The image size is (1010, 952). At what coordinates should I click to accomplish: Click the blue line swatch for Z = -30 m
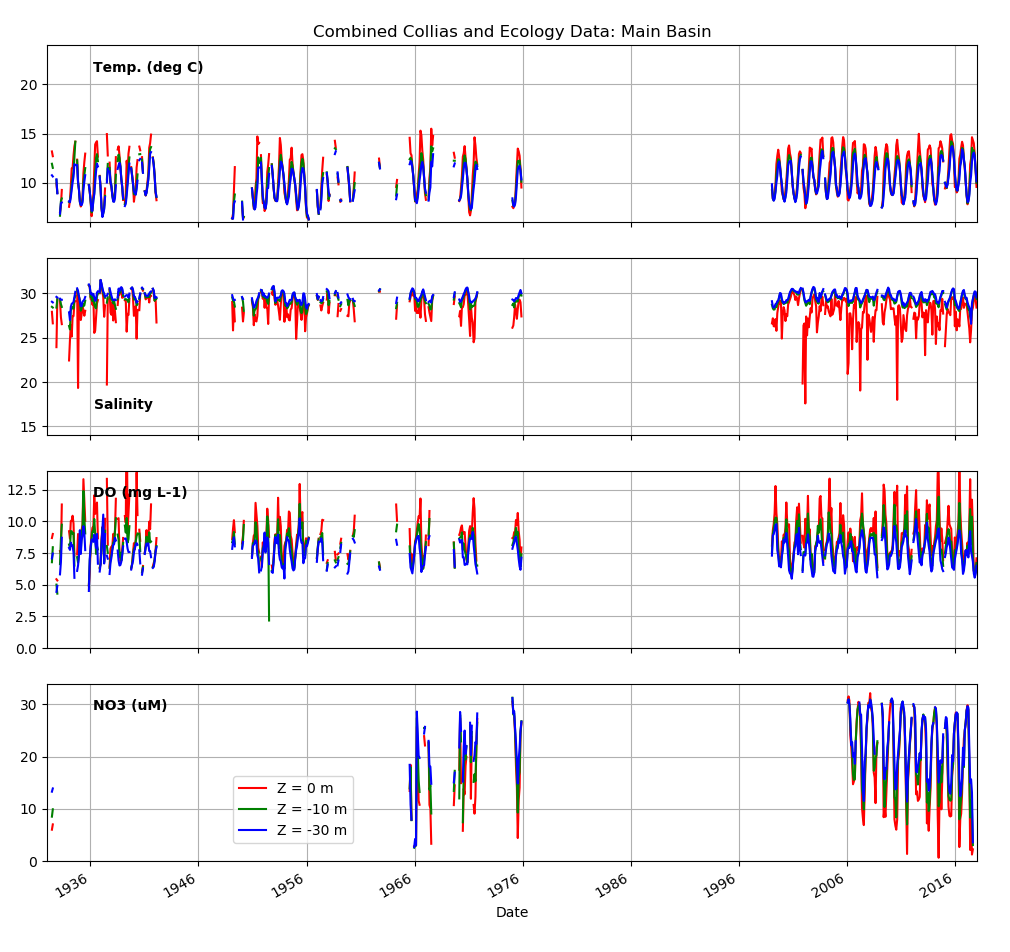pyautogui.click(x=252, y=830)
